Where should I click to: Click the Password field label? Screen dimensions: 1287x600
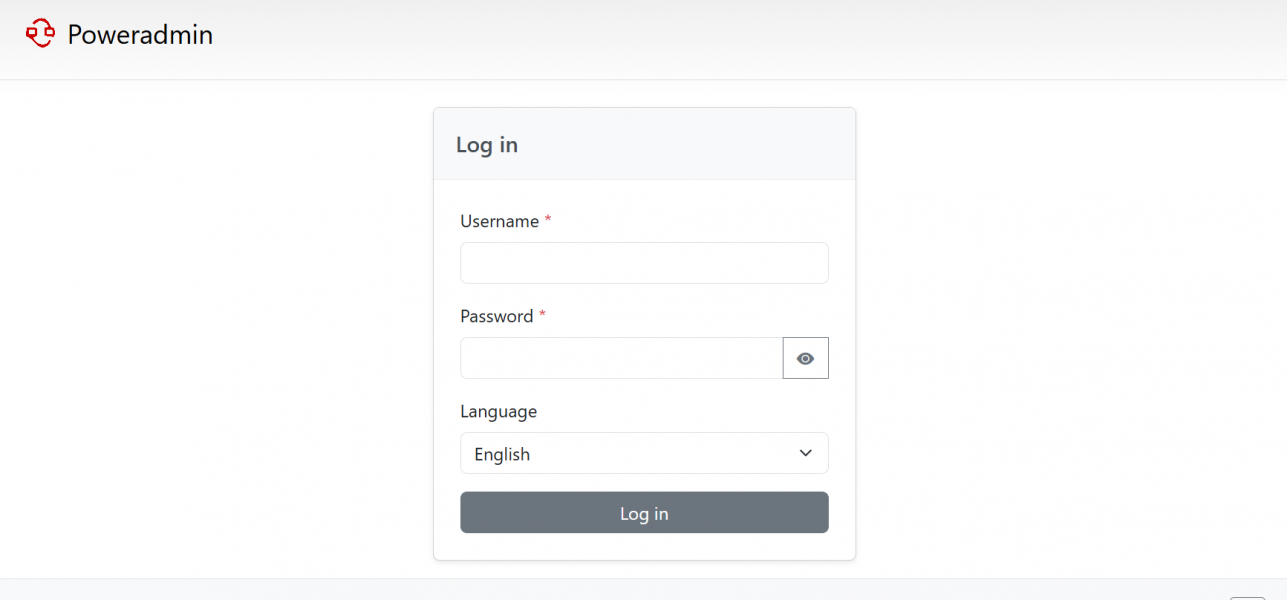pyautogui.click(x=496, y=316)
